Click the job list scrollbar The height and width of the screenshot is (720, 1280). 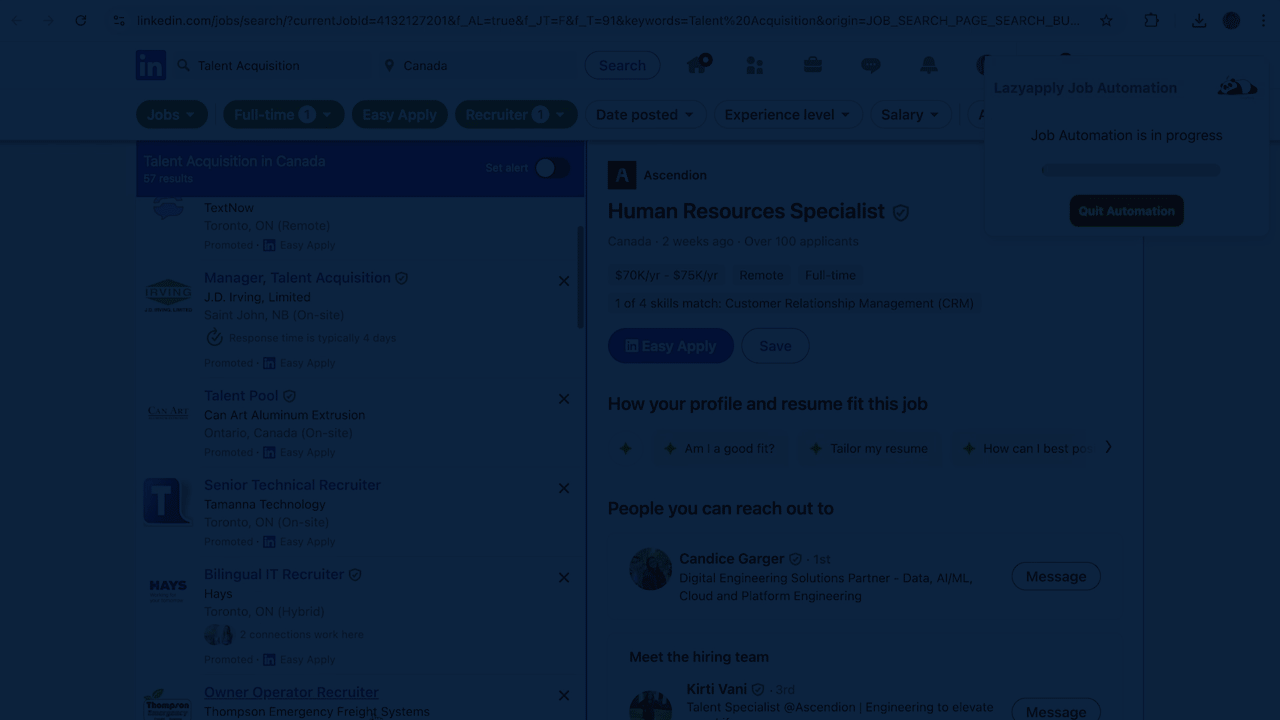[x=580, y=277]
